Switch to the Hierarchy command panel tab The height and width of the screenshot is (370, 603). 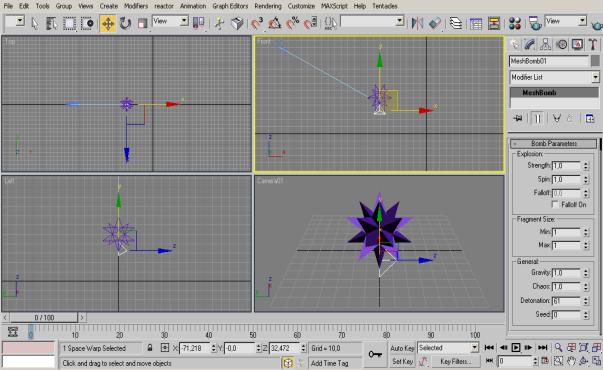(545, 45)
